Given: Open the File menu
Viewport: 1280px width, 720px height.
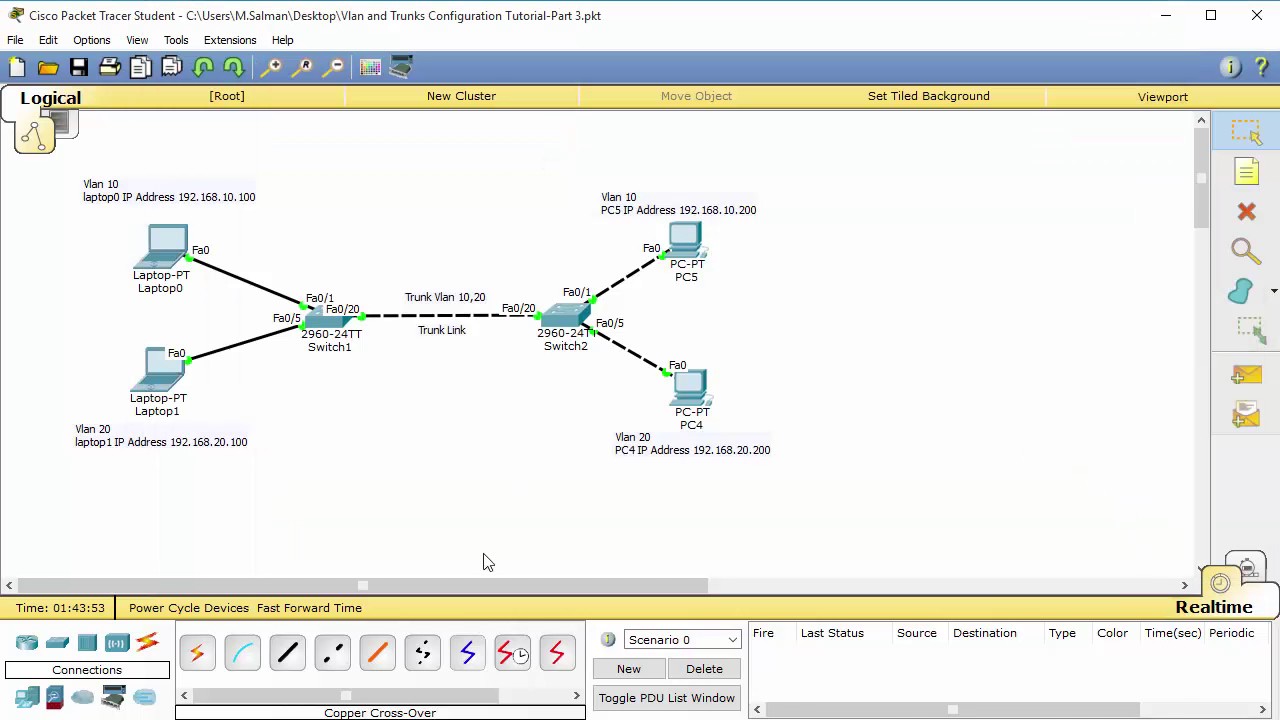Looking at the screenshot, I should pos(15,40).
